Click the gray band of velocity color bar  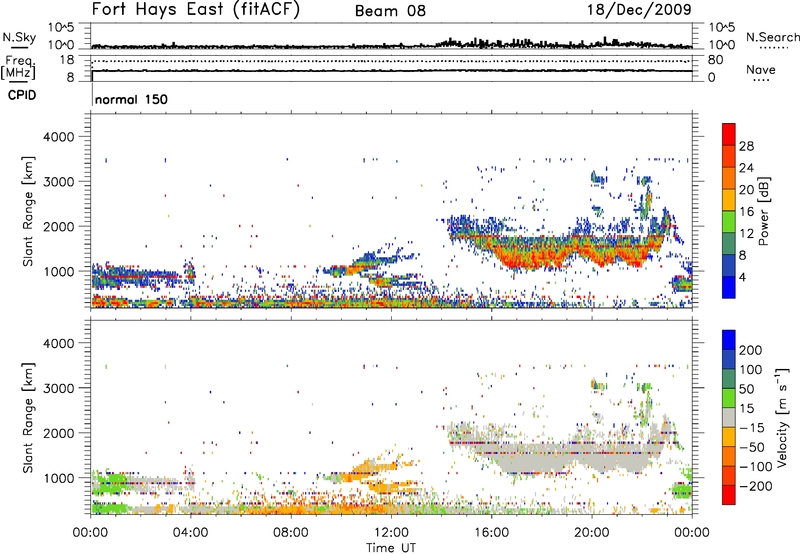click(729, 417)
